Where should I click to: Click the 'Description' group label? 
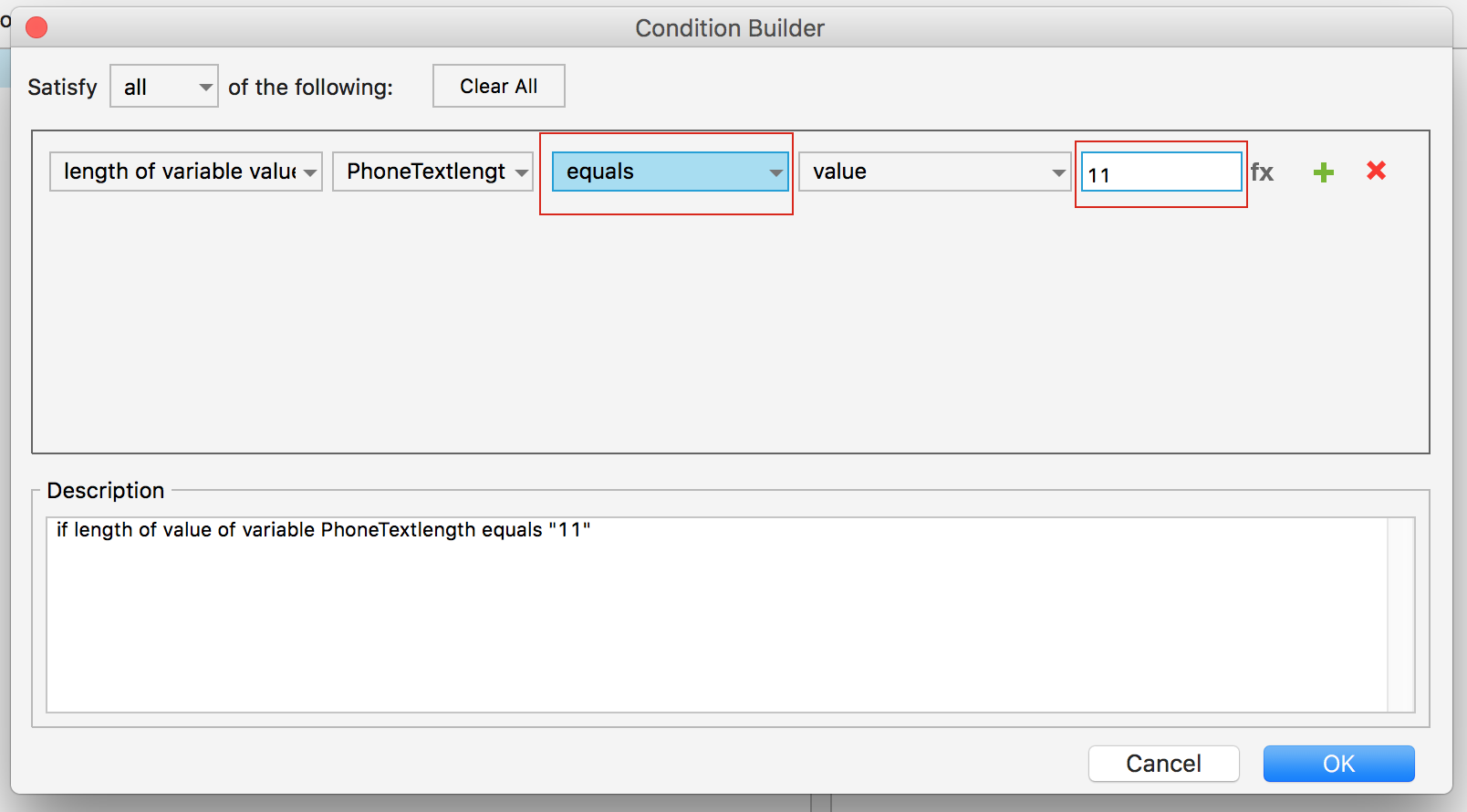coord(106,491)
